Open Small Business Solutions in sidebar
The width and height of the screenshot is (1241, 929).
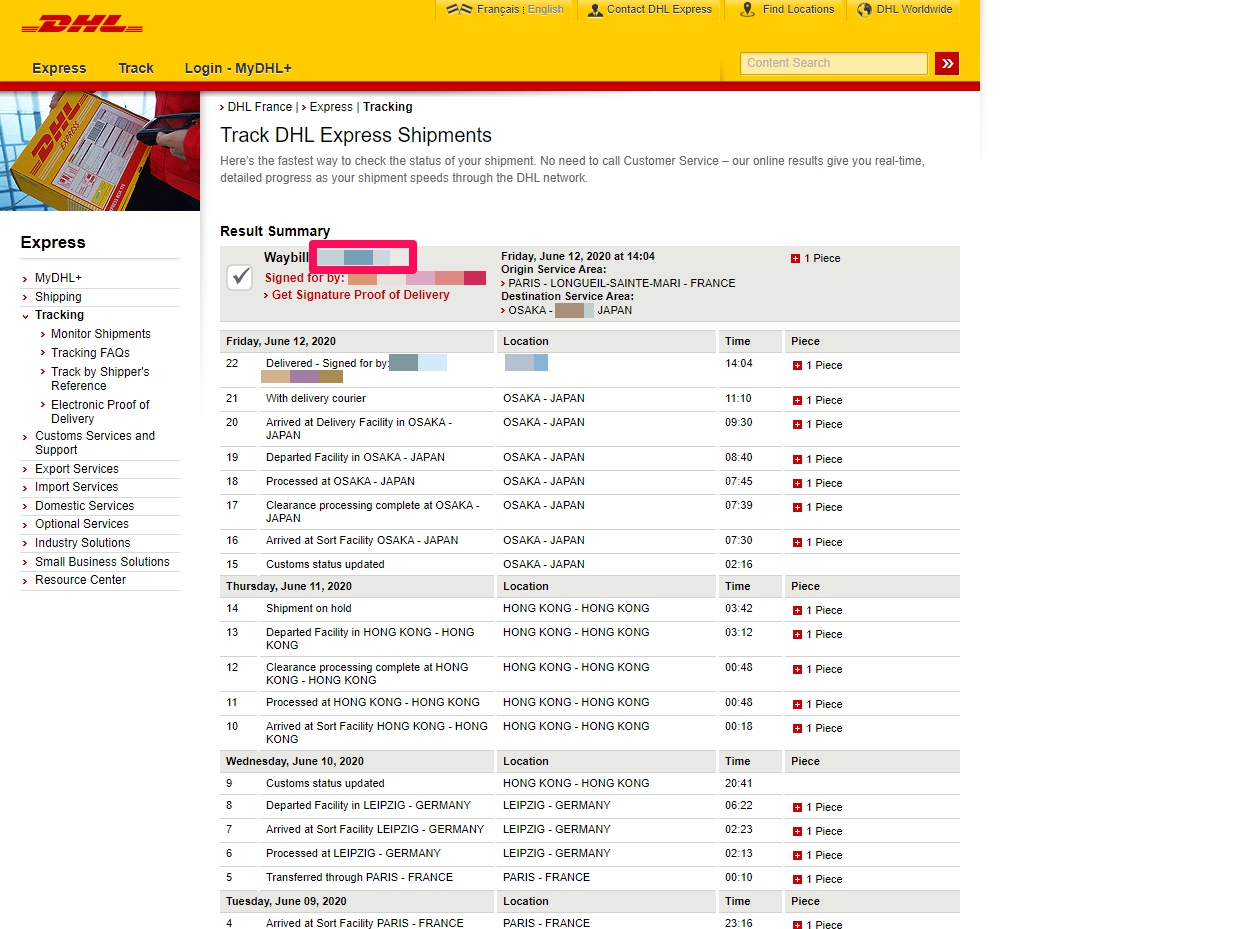[x=102, y=562]
